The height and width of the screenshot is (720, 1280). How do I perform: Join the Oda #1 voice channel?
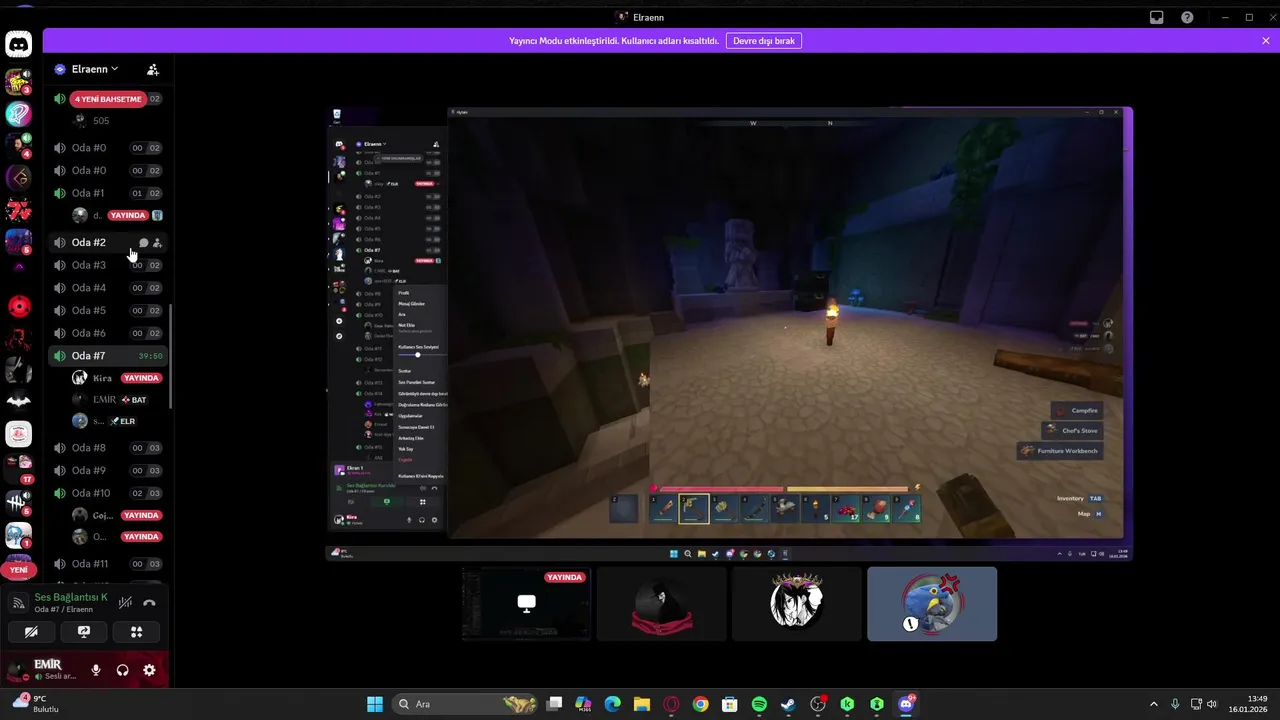point(108,193)
